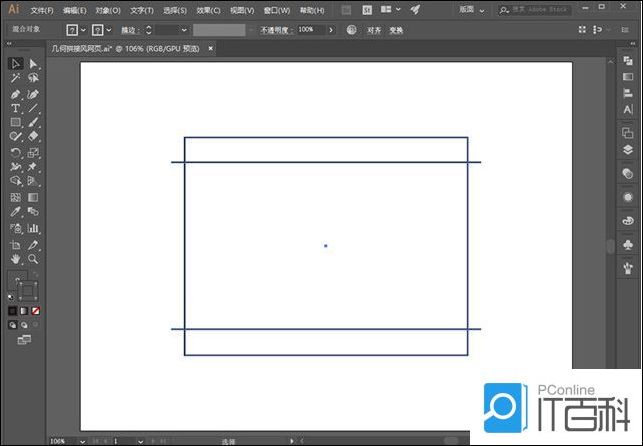Pick the Rectangle tool
Screen dimensions: 643x446
pyautogui.click(x=15, y=122)
